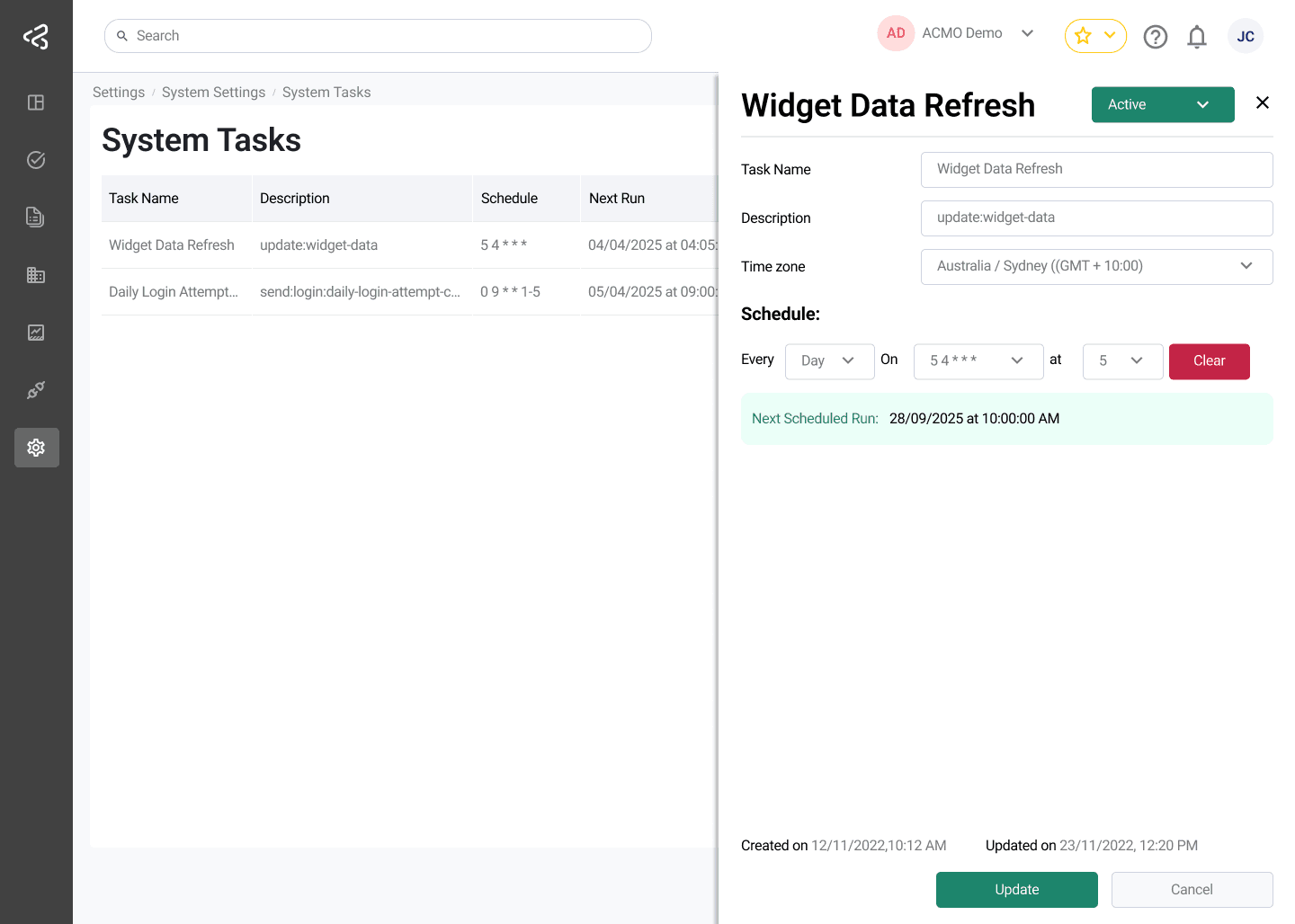Open the Time zone dropdown
This screenshot has width=1295, height=924.
point(1096,266)
